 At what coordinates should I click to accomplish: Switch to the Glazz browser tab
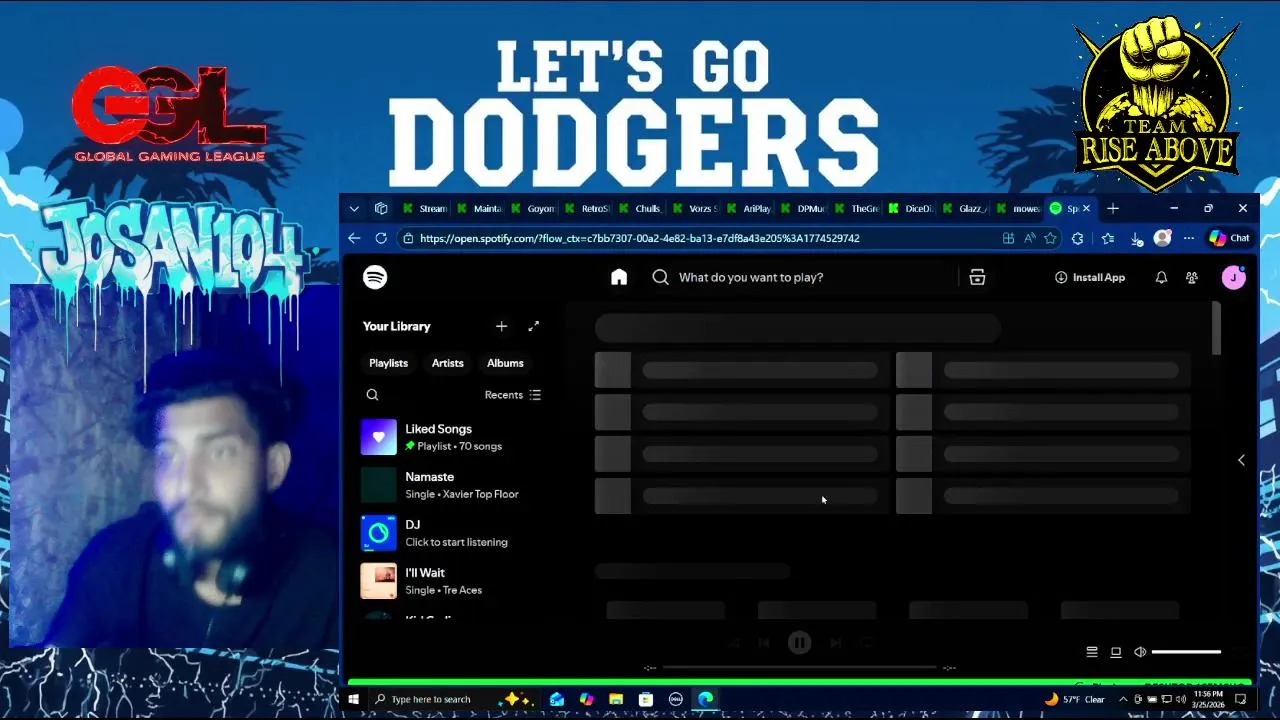[965, 208]
